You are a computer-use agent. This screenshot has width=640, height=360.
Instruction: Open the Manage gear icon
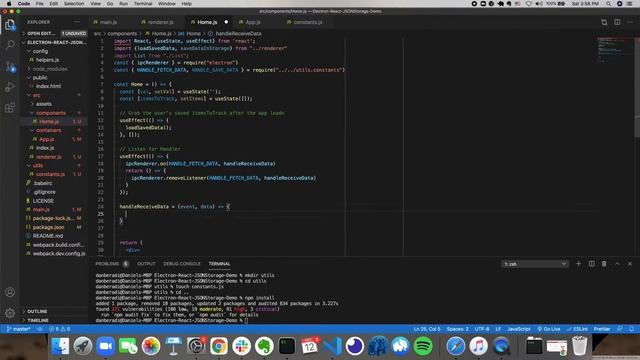coord(10,313)
